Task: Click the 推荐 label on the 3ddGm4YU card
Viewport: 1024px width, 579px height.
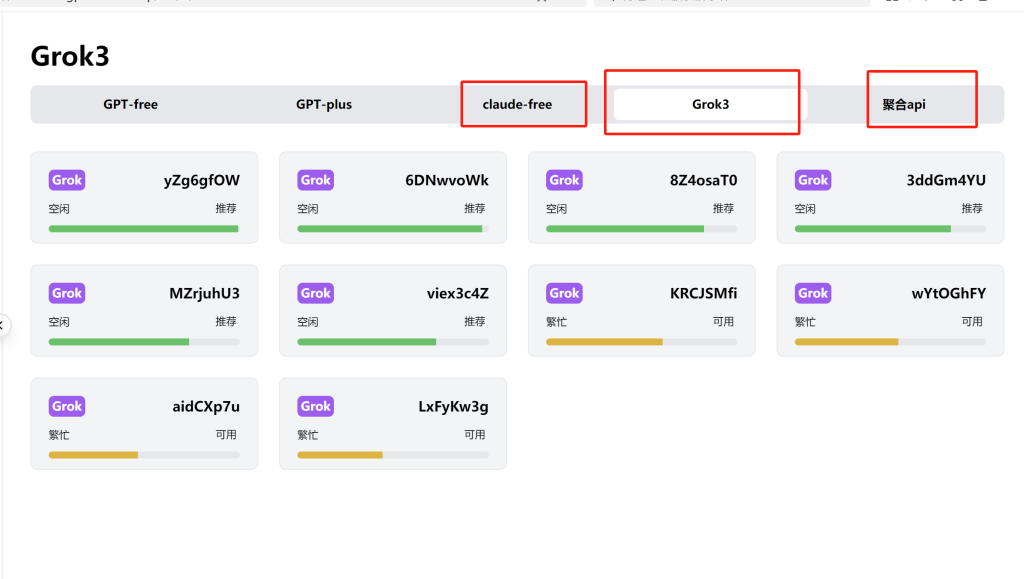Action: (972, 208)
